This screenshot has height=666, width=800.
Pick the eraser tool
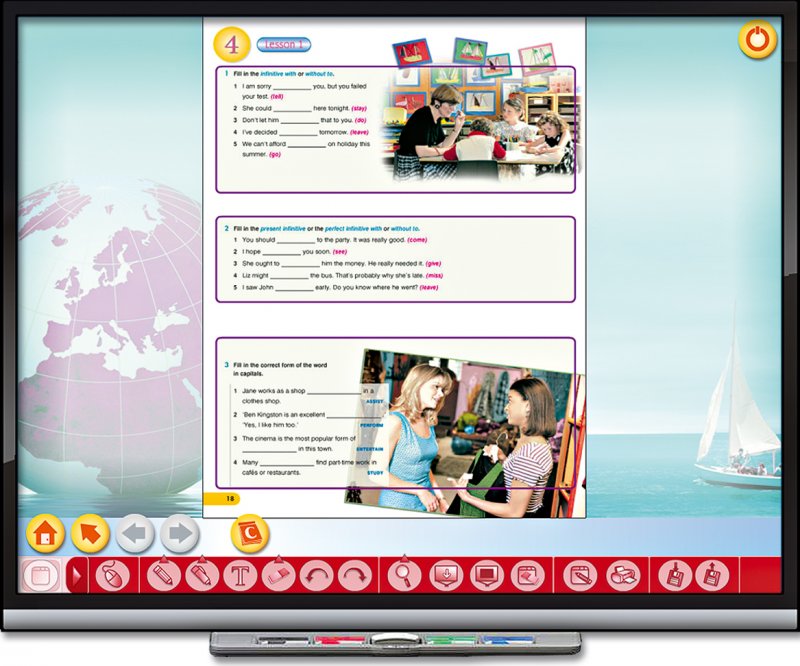point(278,576)
